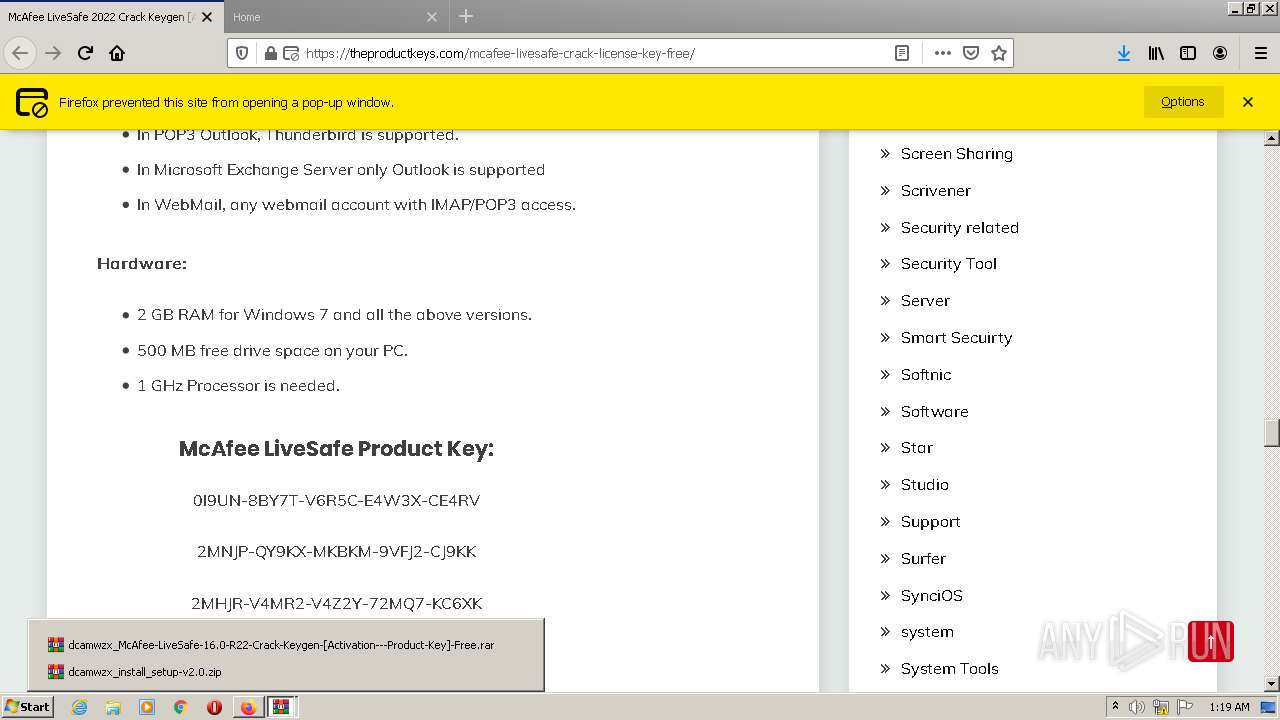Screen dimensions: 1280x720
Task: Go back to the previous page
Action: point(20,53)
